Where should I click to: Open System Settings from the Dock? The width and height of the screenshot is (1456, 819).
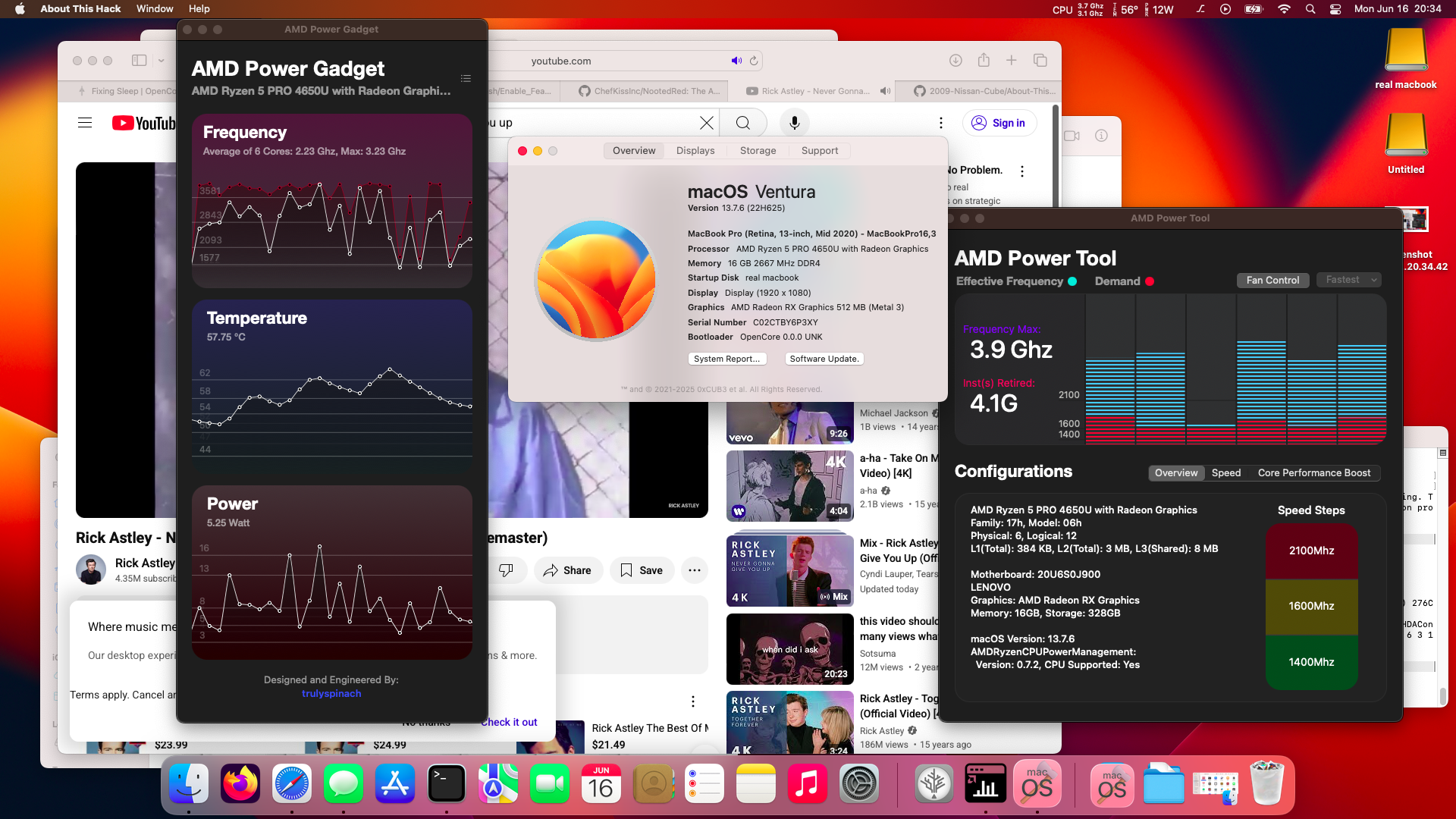point(858,784)
